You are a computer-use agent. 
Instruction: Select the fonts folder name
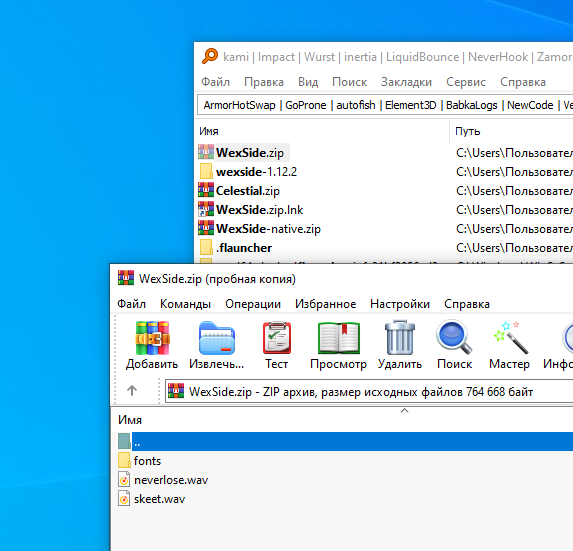147,461
